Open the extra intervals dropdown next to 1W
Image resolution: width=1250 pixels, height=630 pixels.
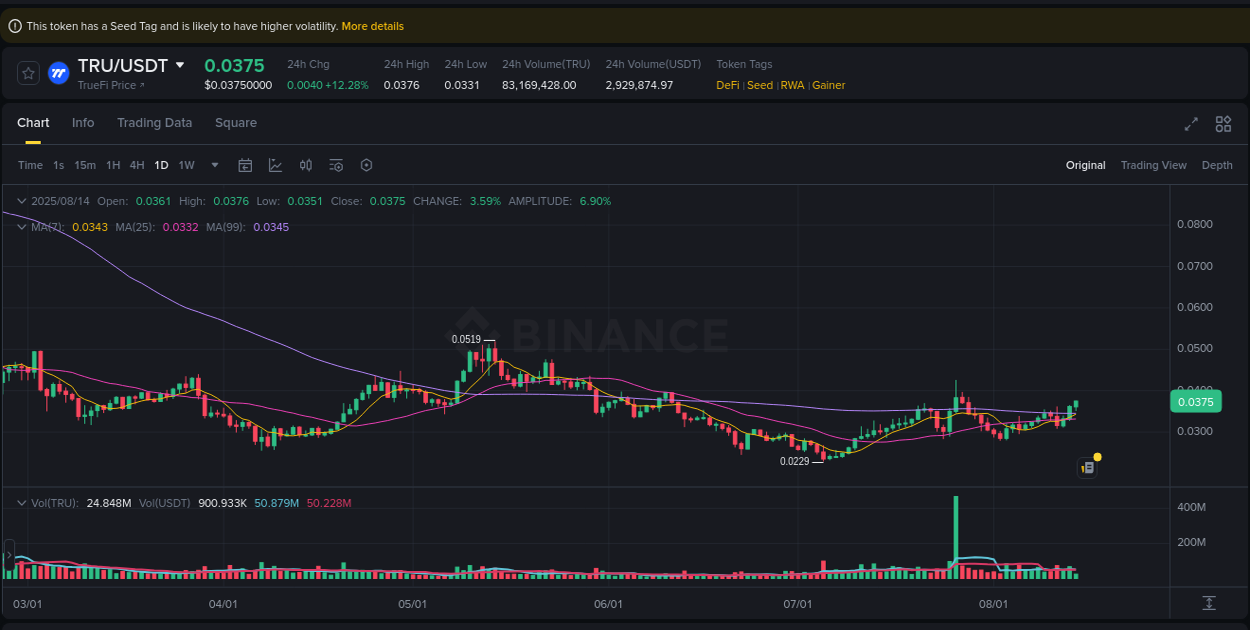click(213, 165)
